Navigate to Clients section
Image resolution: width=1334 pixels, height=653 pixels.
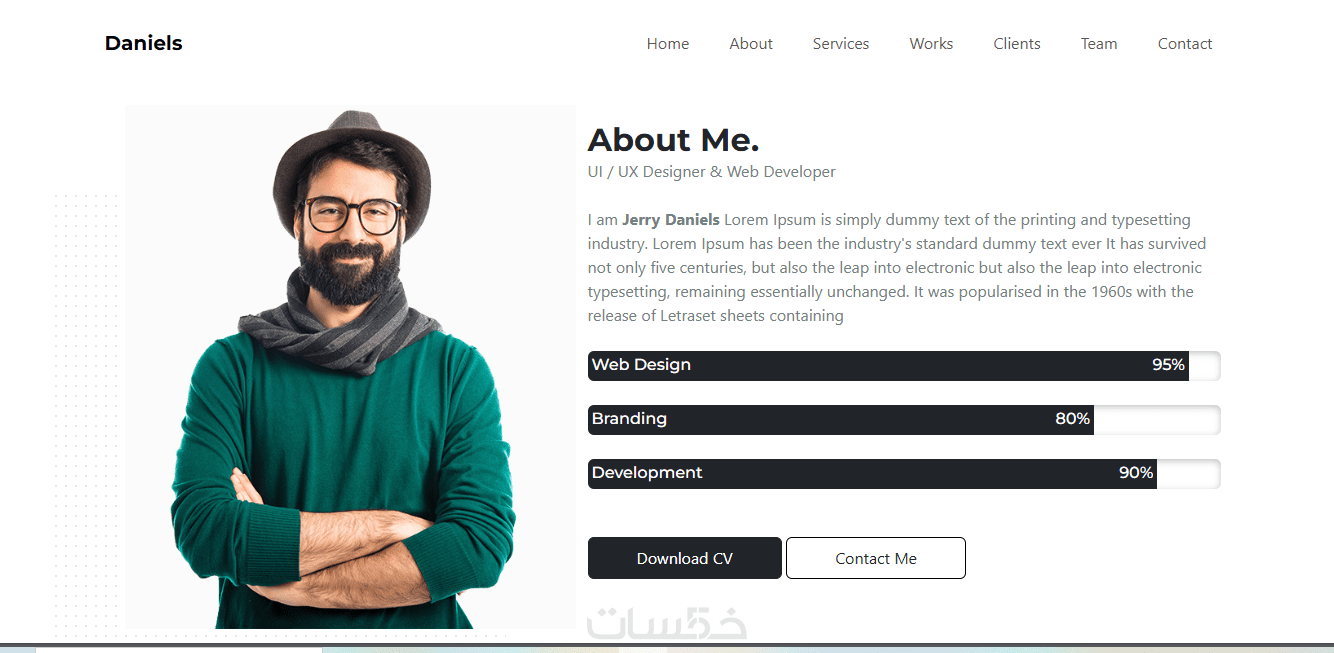pyautogui.click(x=1017, y=44)
